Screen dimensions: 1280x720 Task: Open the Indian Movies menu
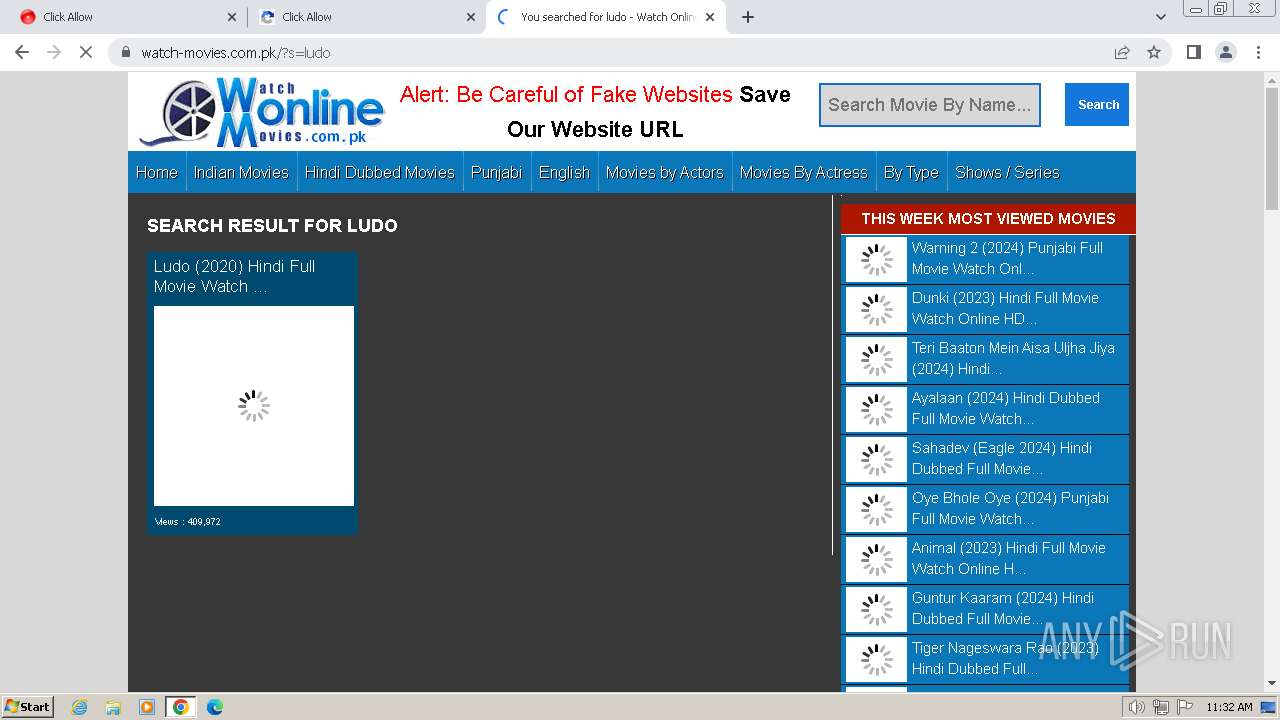(x=241, y=172)
